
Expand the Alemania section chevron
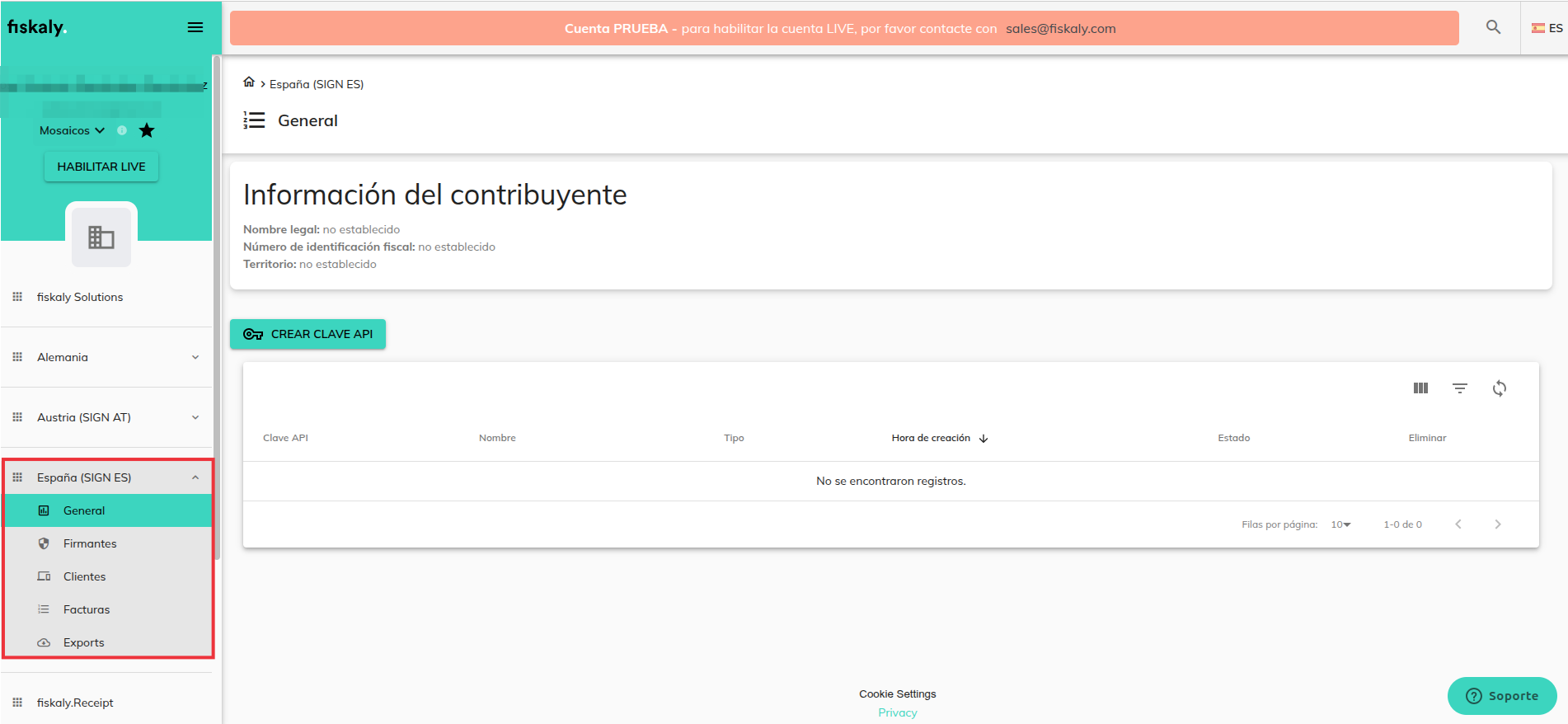tap(195, 357)
